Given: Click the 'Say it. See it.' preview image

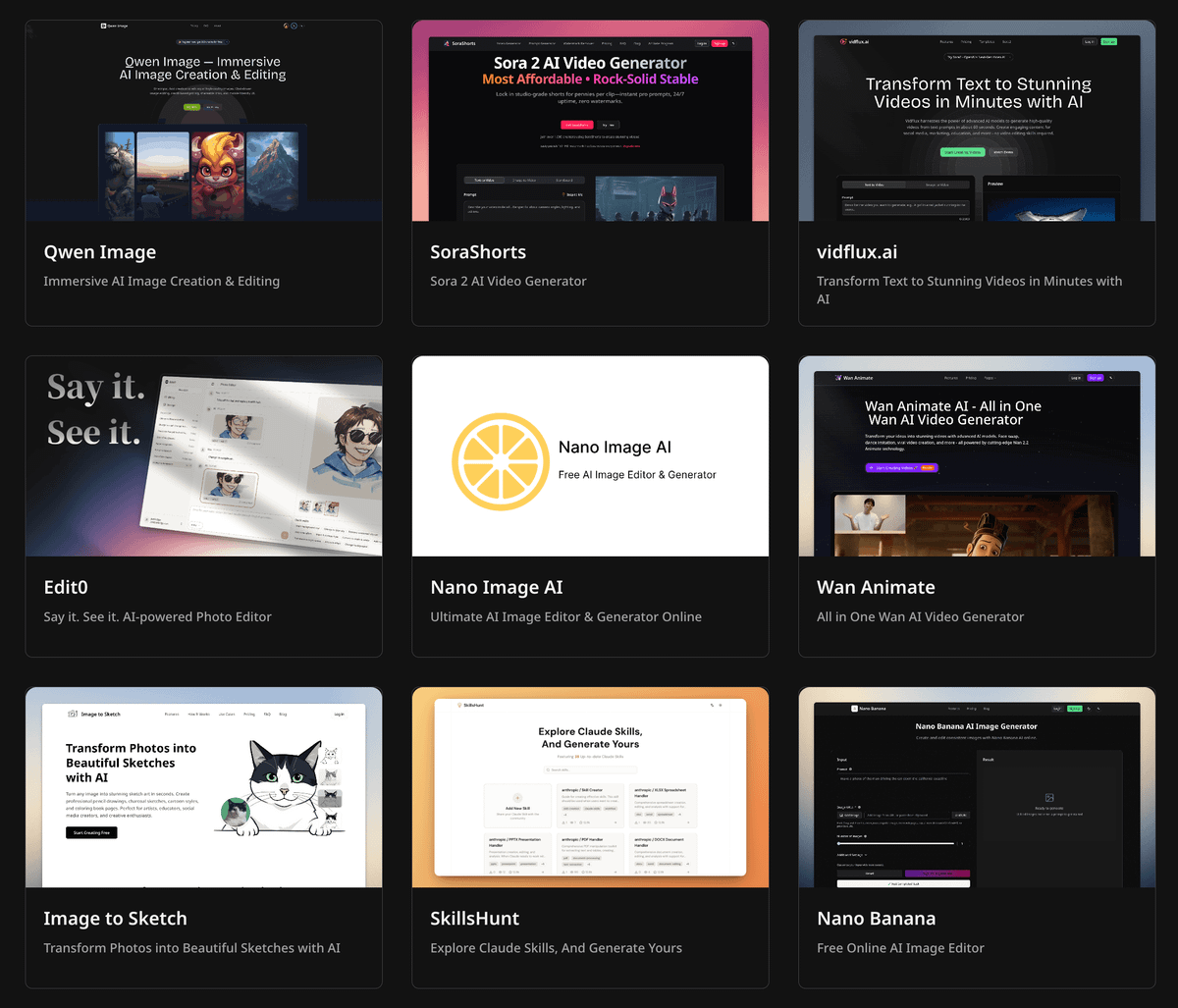Looking at the screenshot, I should [x=203, y=456].
